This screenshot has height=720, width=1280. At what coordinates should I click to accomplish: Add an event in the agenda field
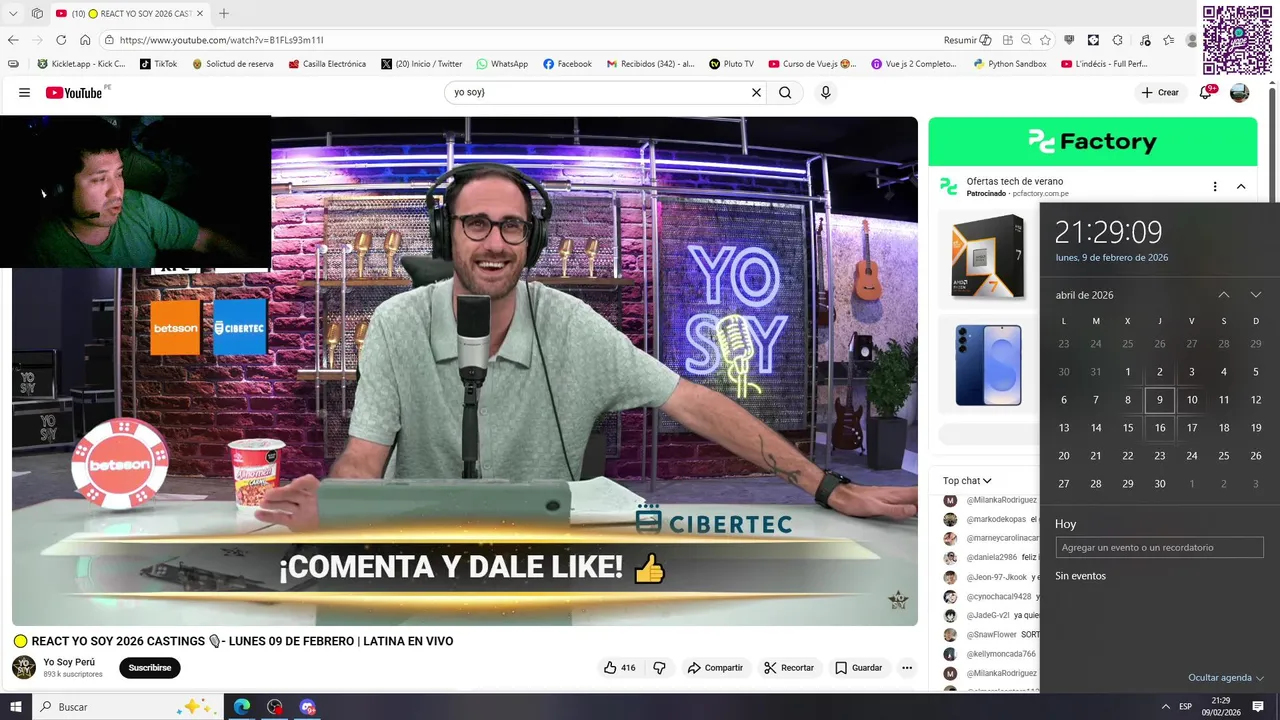[1159, 547]
